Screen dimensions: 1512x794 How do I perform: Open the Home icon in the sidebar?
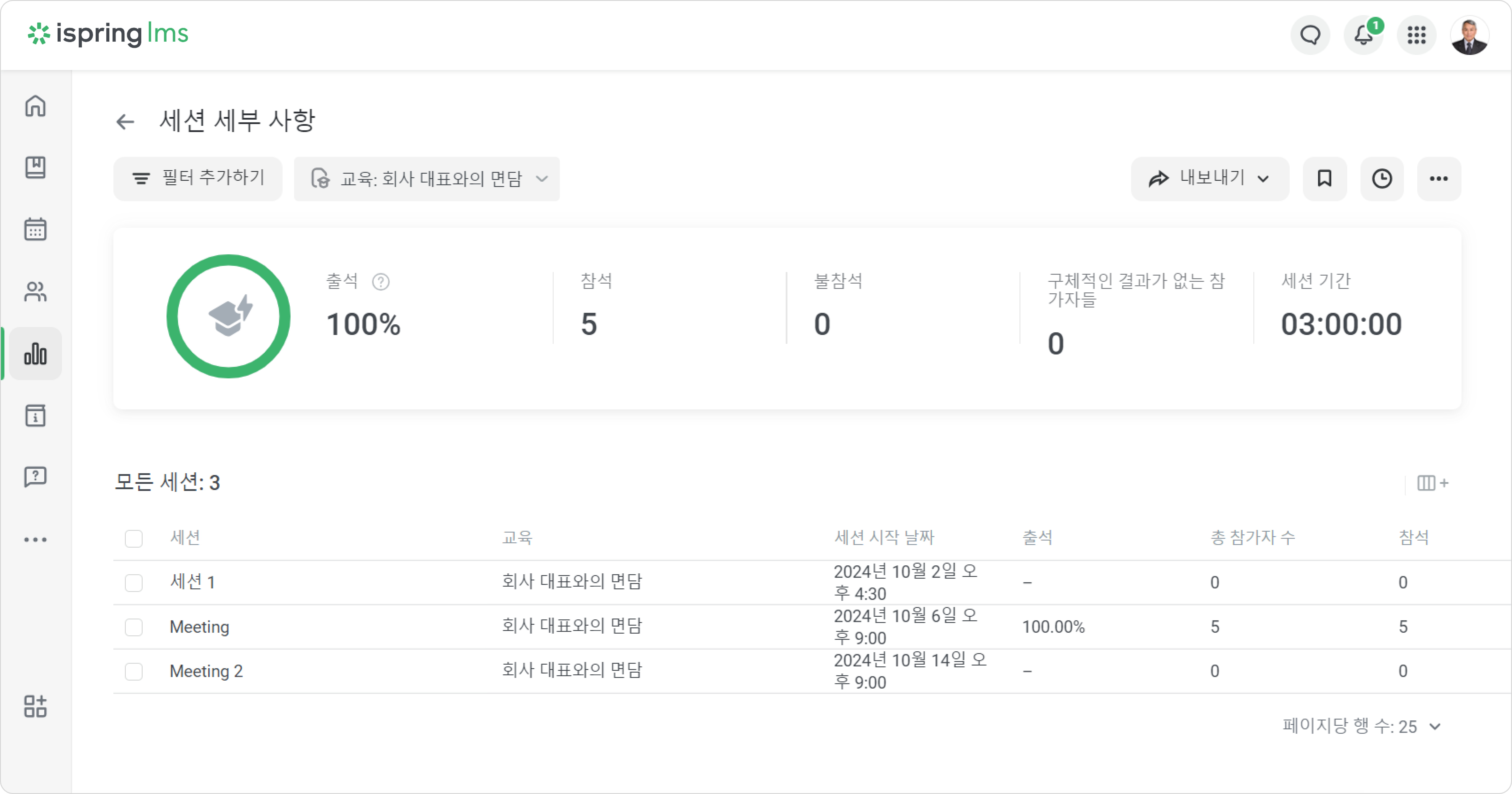coord(35,106)
